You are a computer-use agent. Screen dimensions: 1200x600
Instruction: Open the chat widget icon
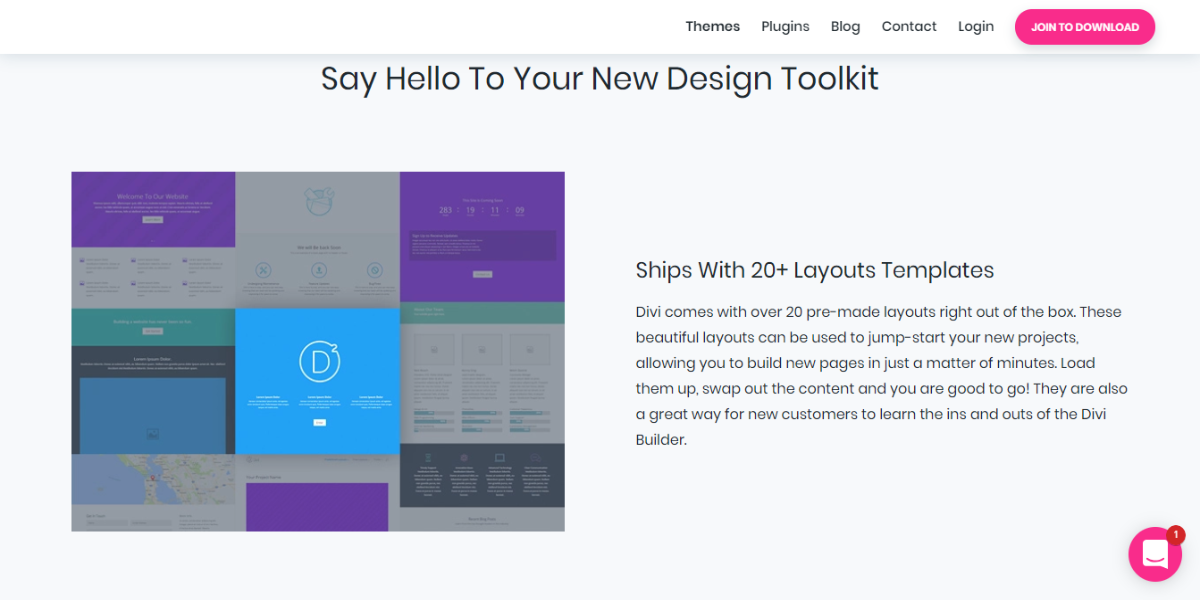pos(1155,554)
